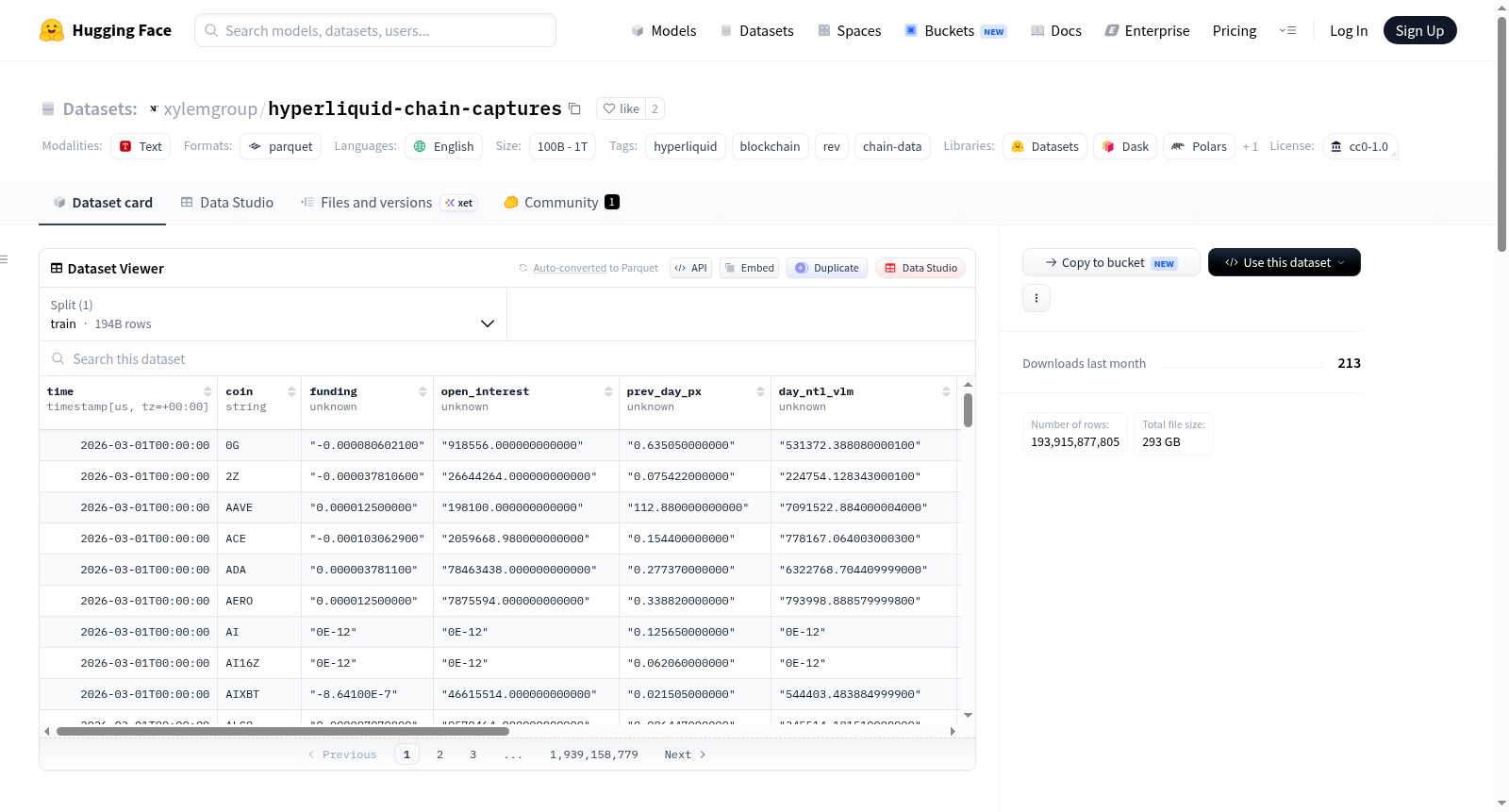Click the like count 2
This screenshot has width=1509, height=812.
655,108
